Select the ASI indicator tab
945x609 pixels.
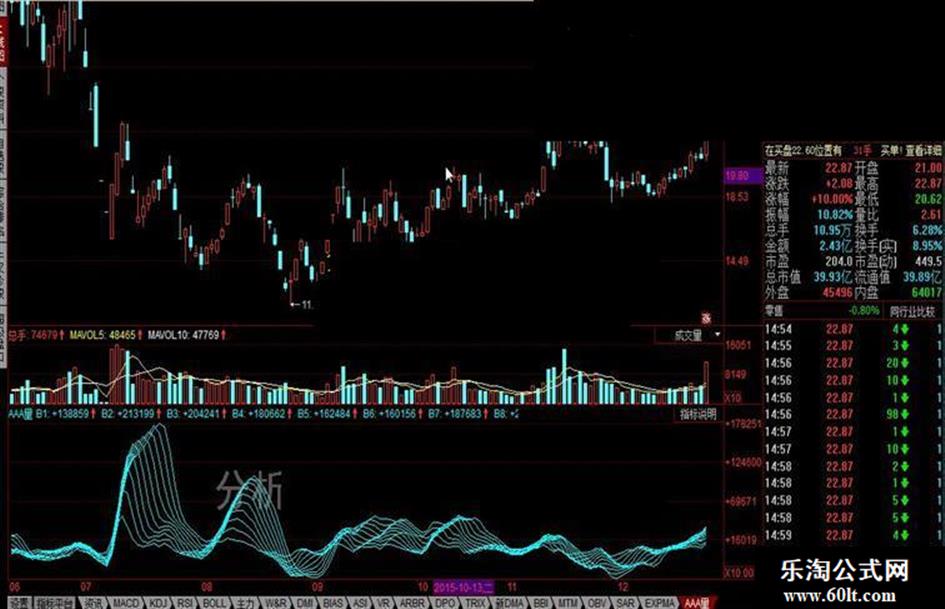(x=360, y=603)
